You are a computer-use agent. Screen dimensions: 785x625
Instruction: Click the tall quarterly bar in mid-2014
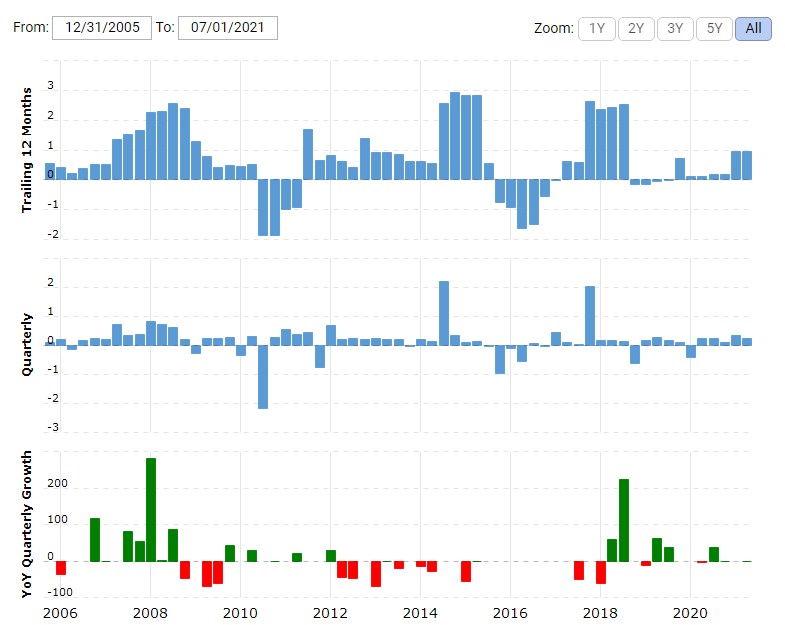pyautogui.click(x=444, y=313)
